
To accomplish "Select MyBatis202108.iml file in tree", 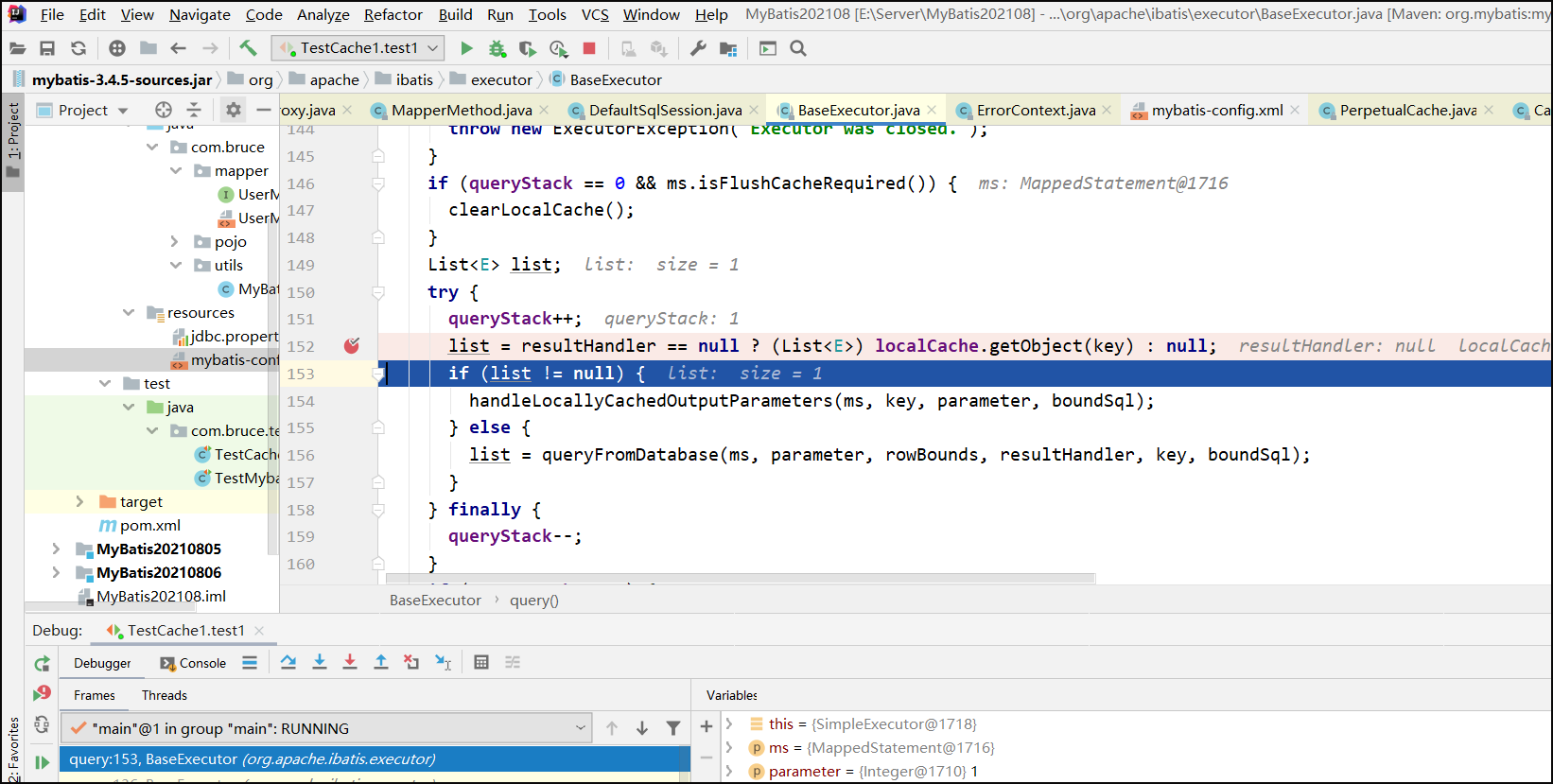I will click(x=161, y=596).
